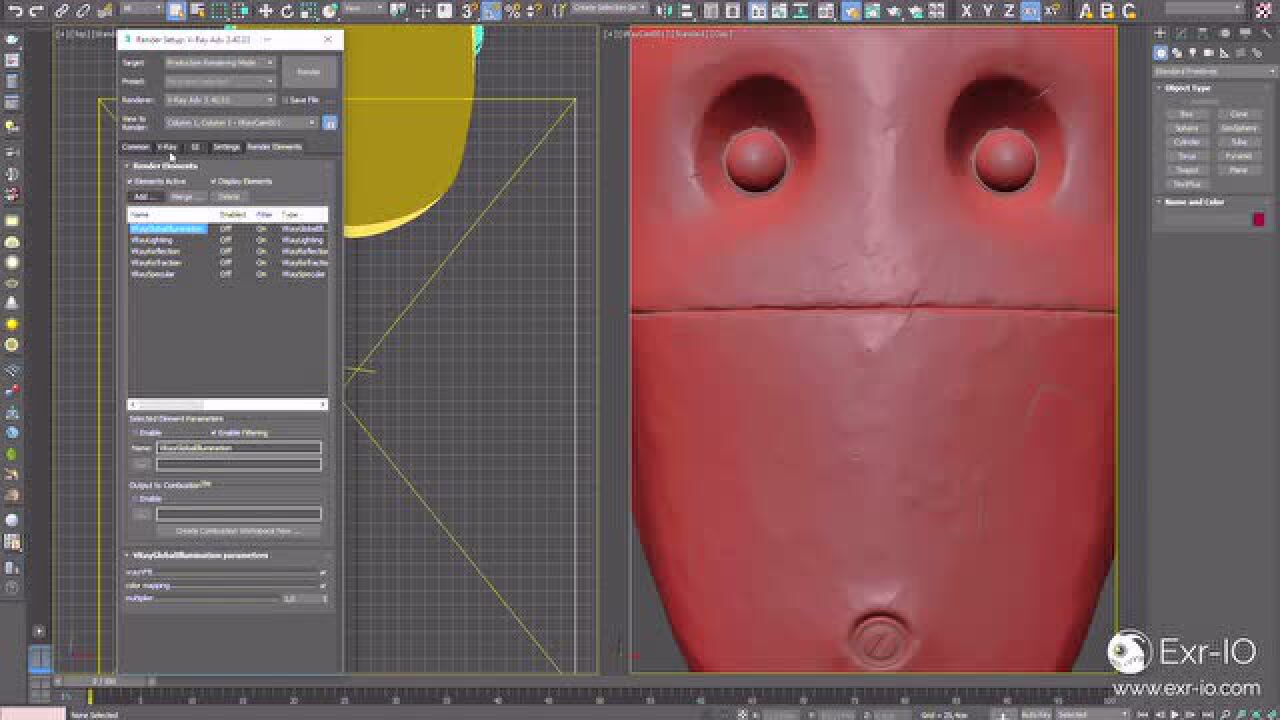Select the Rotate transform tool

[x=287, y=11]
